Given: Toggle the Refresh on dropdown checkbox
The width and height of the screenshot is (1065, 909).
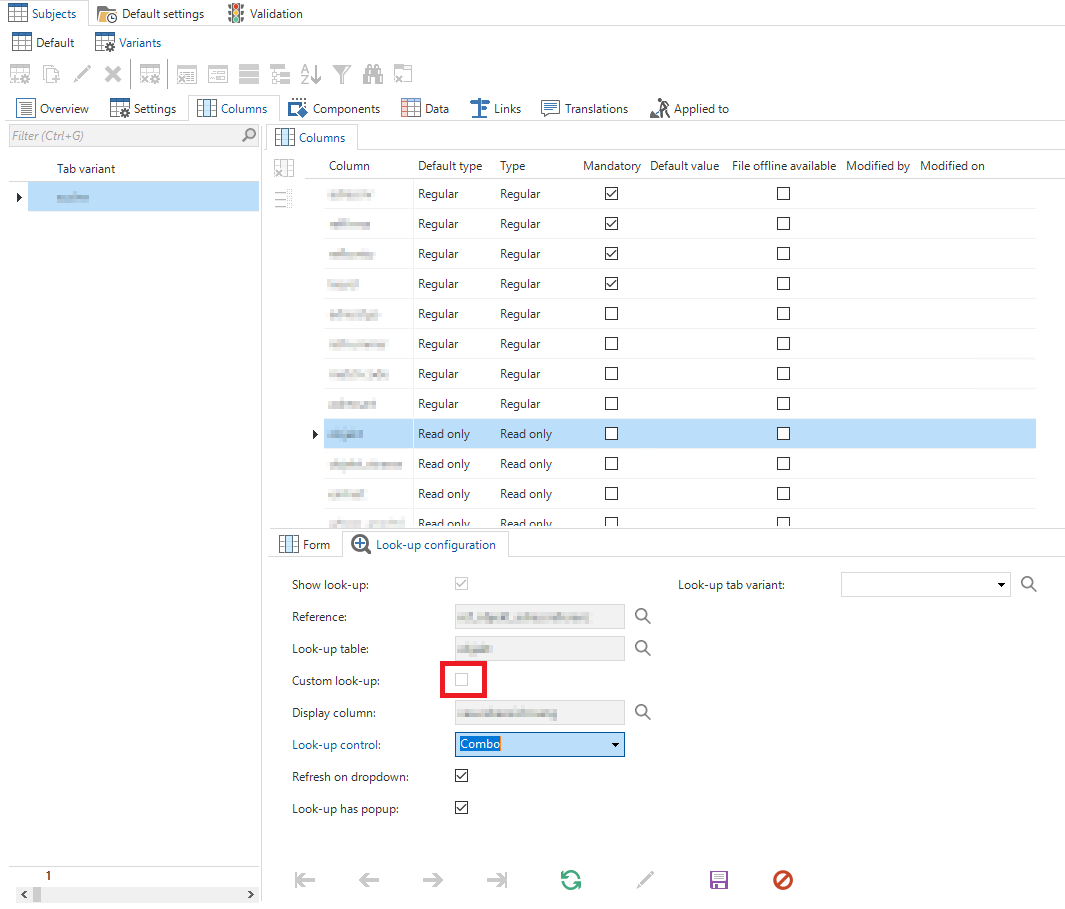Looking at the screenshot, I should pyautogui.click(x=462, y=776).
